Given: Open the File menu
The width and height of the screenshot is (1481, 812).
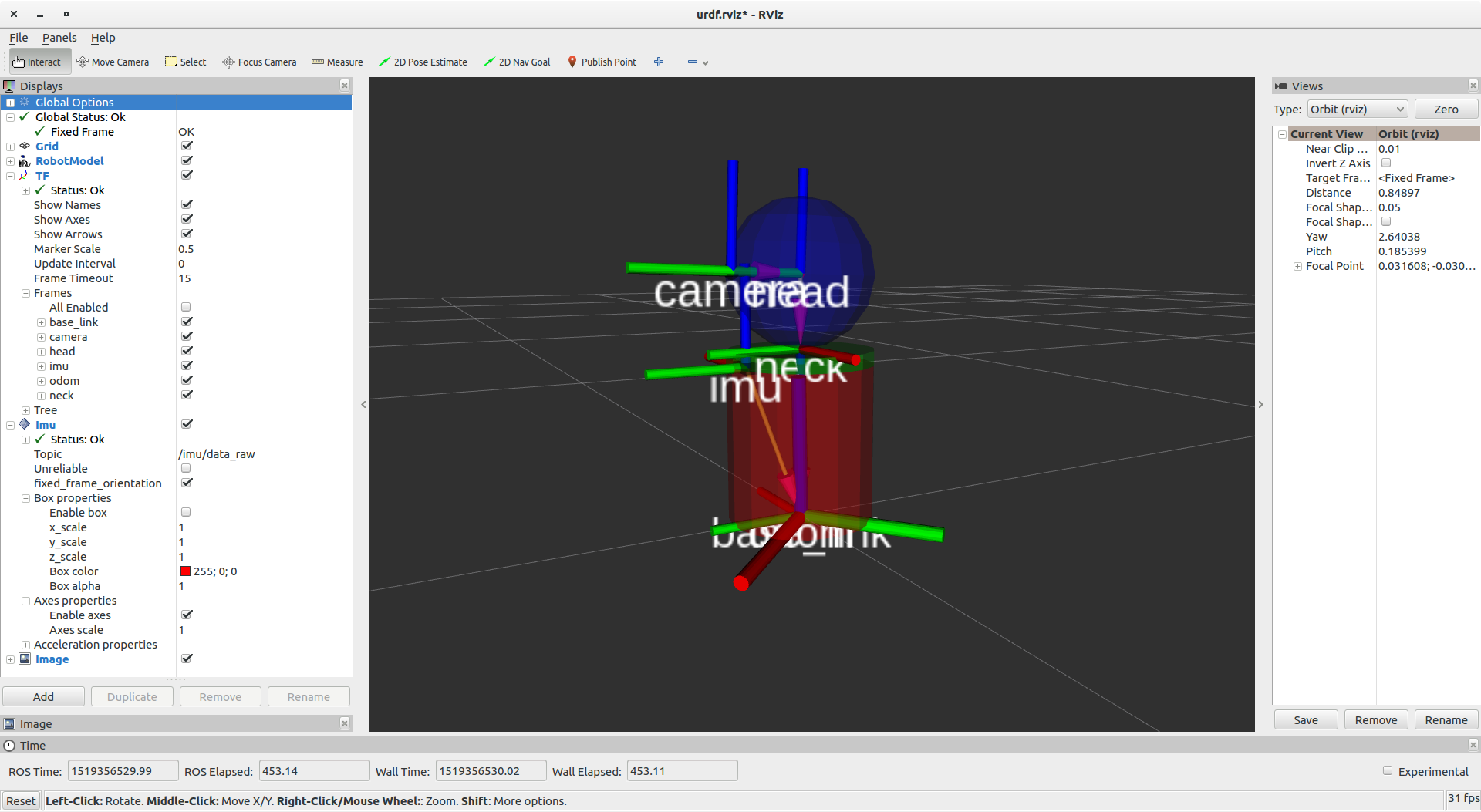Looking at the screenshot, I should pos(19,38).
